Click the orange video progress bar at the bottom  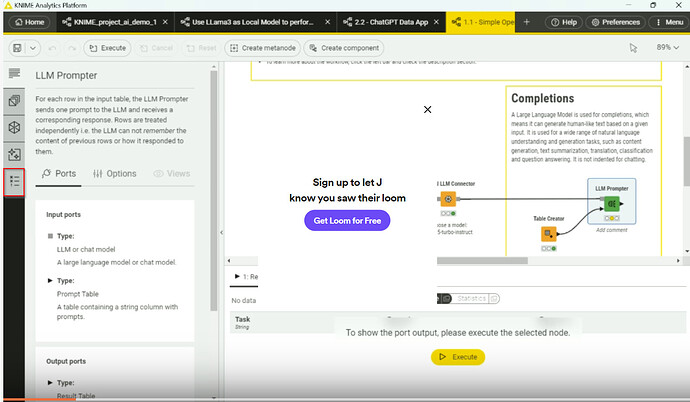click(40, 400)
